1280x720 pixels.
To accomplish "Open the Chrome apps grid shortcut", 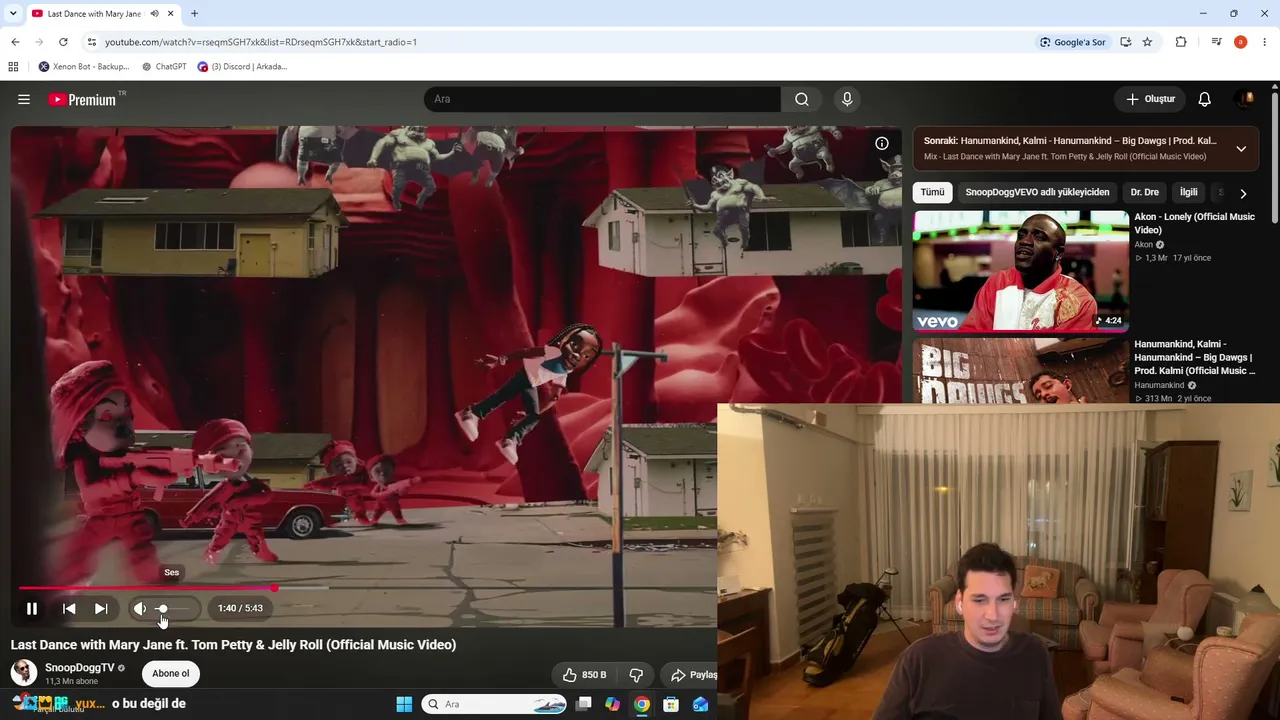I will tap(13, 67).
